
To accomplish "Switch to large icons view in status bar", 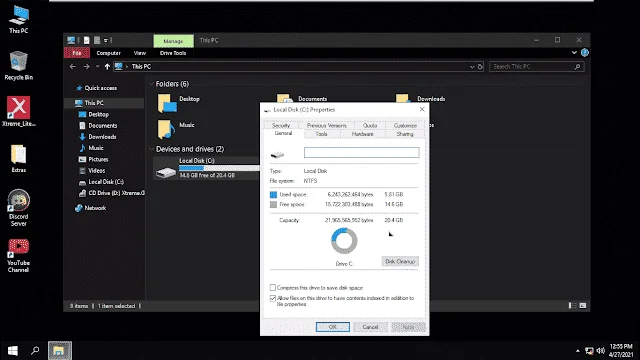I will 583,306.
